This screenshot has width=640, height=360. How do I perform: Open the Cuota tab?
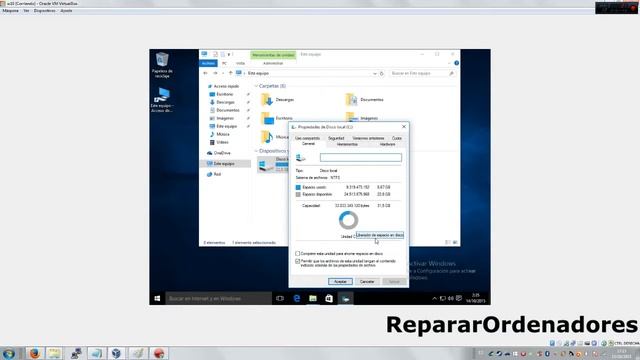pos(397,138)
